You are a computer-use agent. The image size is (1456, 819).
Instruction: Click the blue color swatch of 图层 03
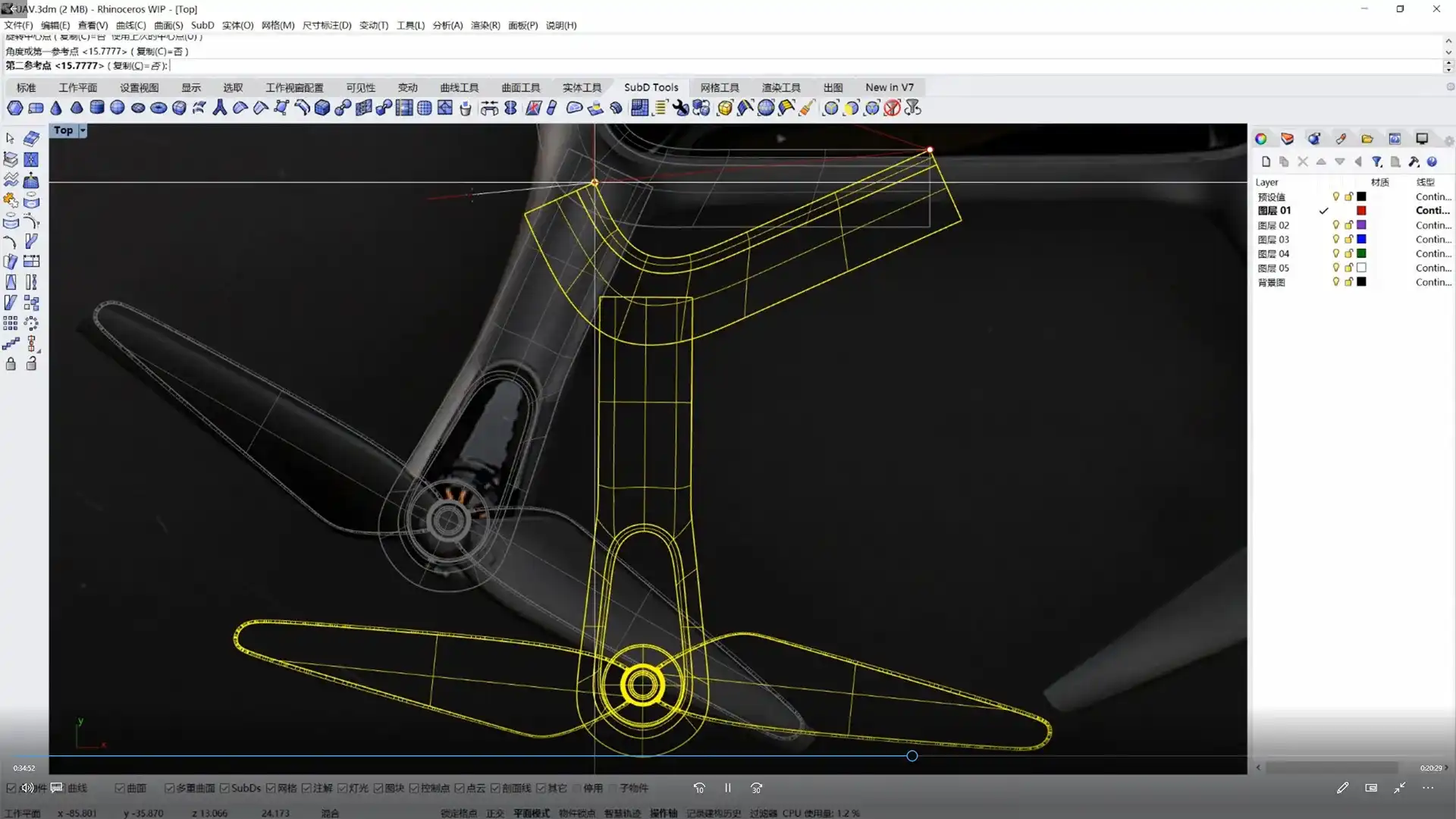(x=1361, y=240)
